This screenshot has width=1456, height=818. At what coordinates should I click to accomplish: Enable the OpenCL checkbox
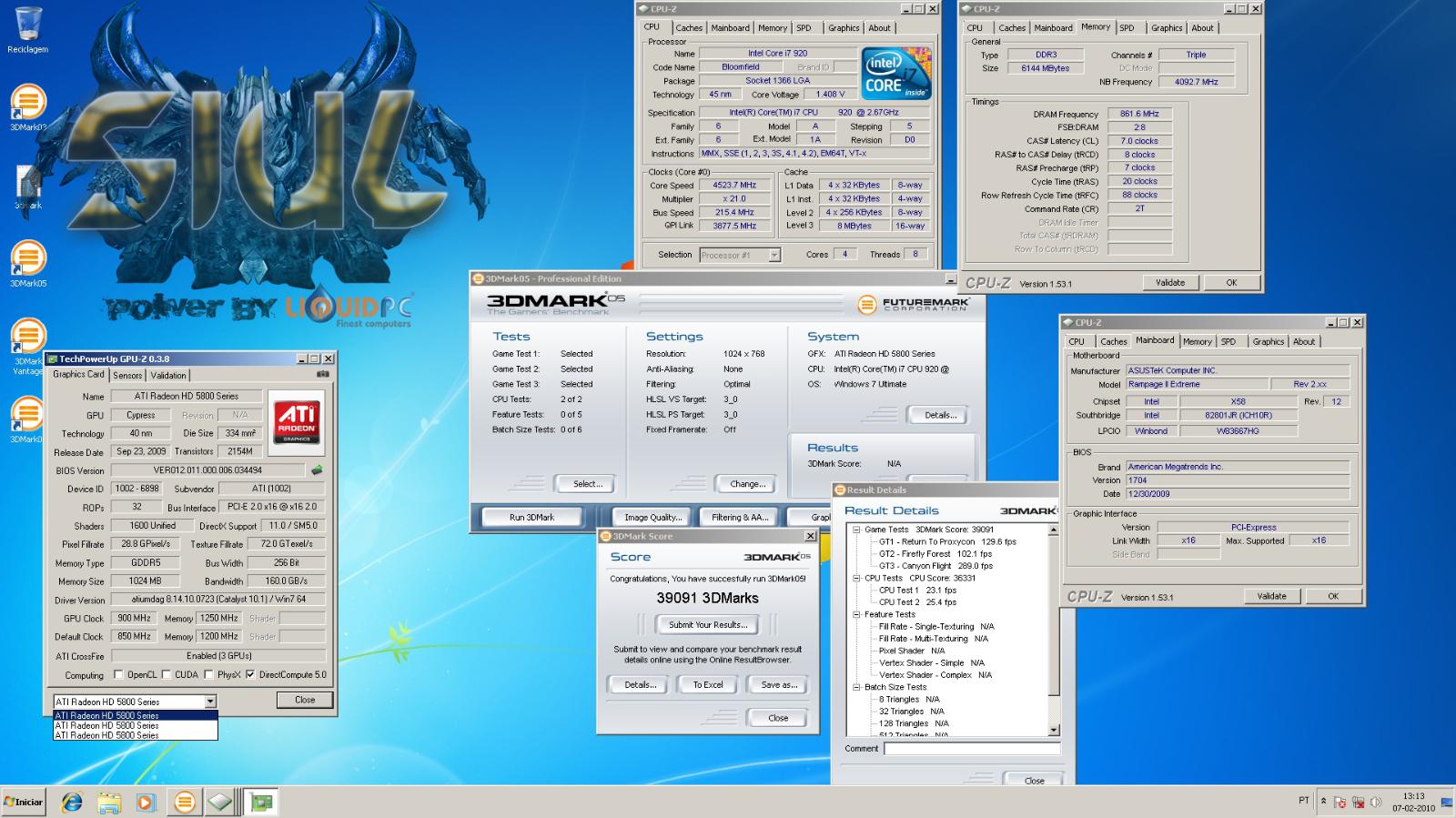[118, 674]
